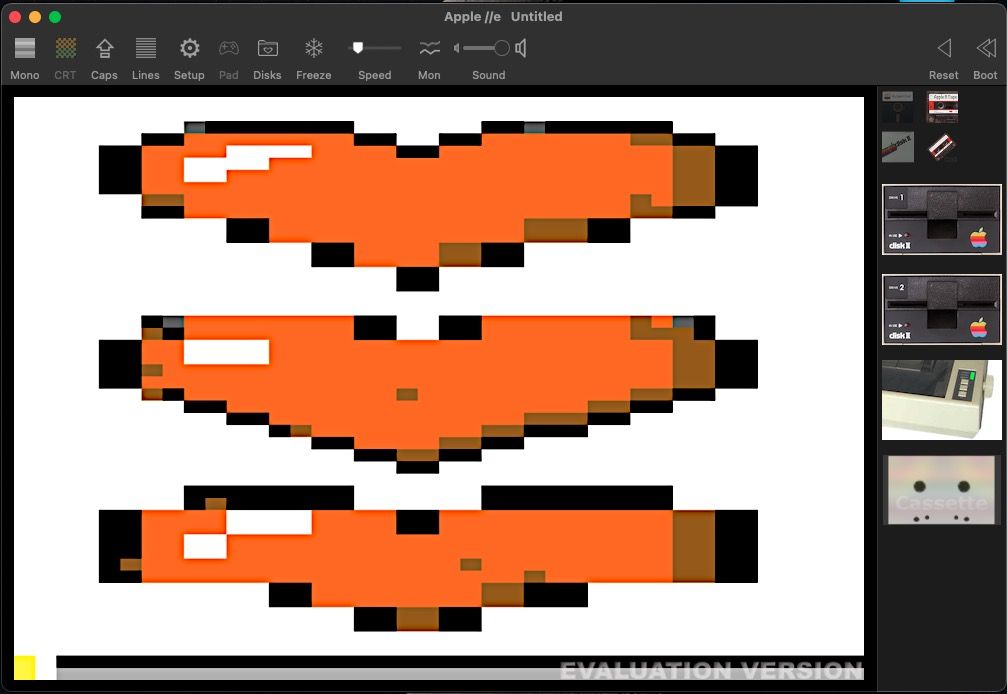Click the Mon waveform icon
Image resolution: width=1007 pixels, height=694 pixels.
click(x=430, y=48)
